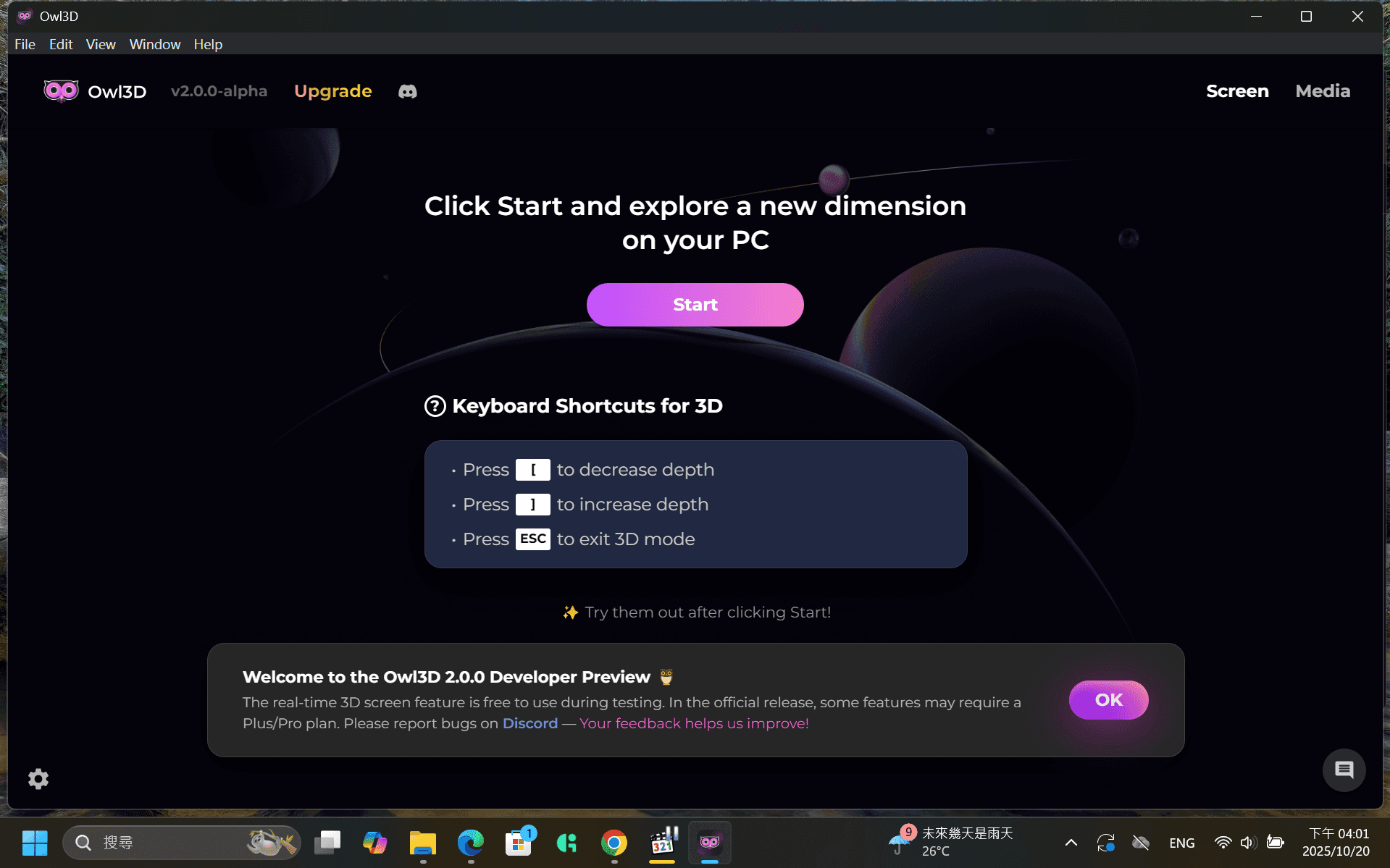Click the 'Owl3D' brand name text
Image resolution: width=1390 pixels, height=868 pixels.
pos(117,92)
